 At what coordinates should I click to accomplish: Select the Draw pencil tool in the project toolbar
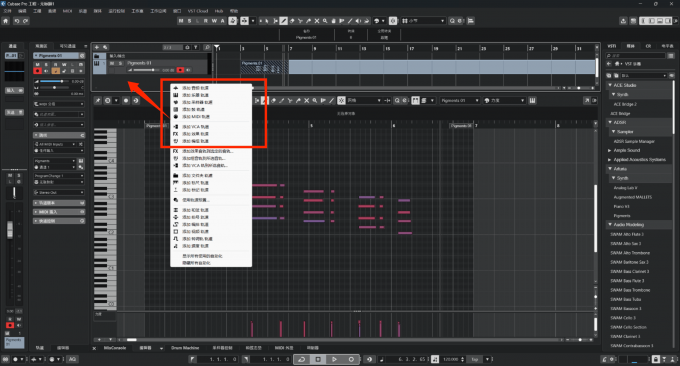[x=284, y=21]
